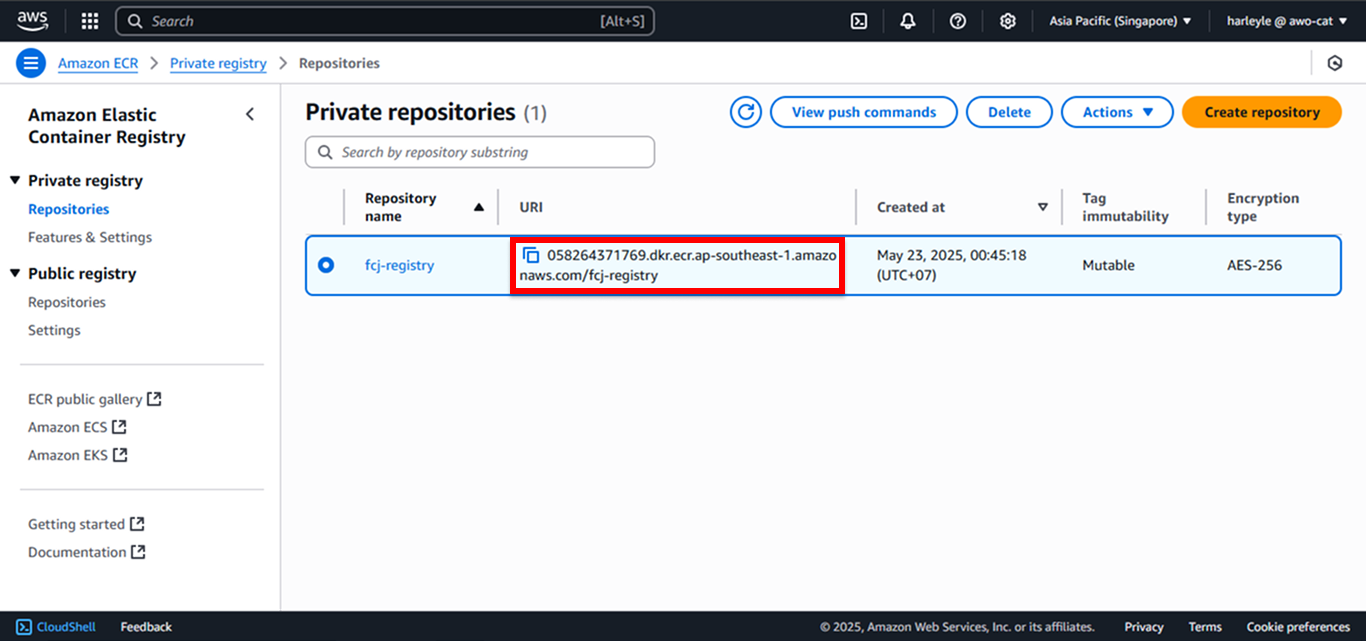This screenshot has height=641, width=1366.
Task: Click the Mutable cell value
Action: 1108,265
